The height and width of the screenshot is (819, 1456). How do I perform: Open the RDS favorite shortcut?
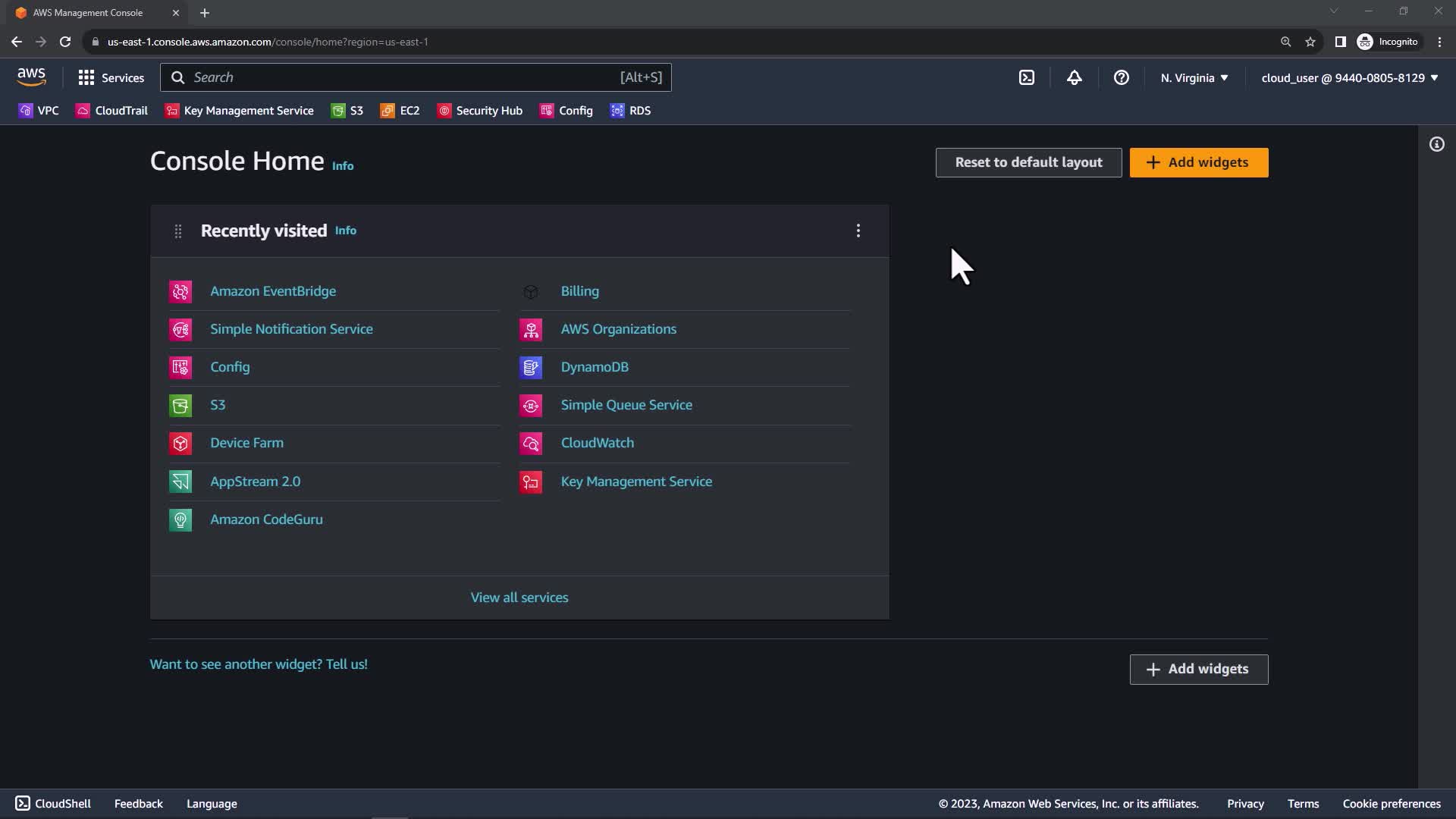pos(630,111)
